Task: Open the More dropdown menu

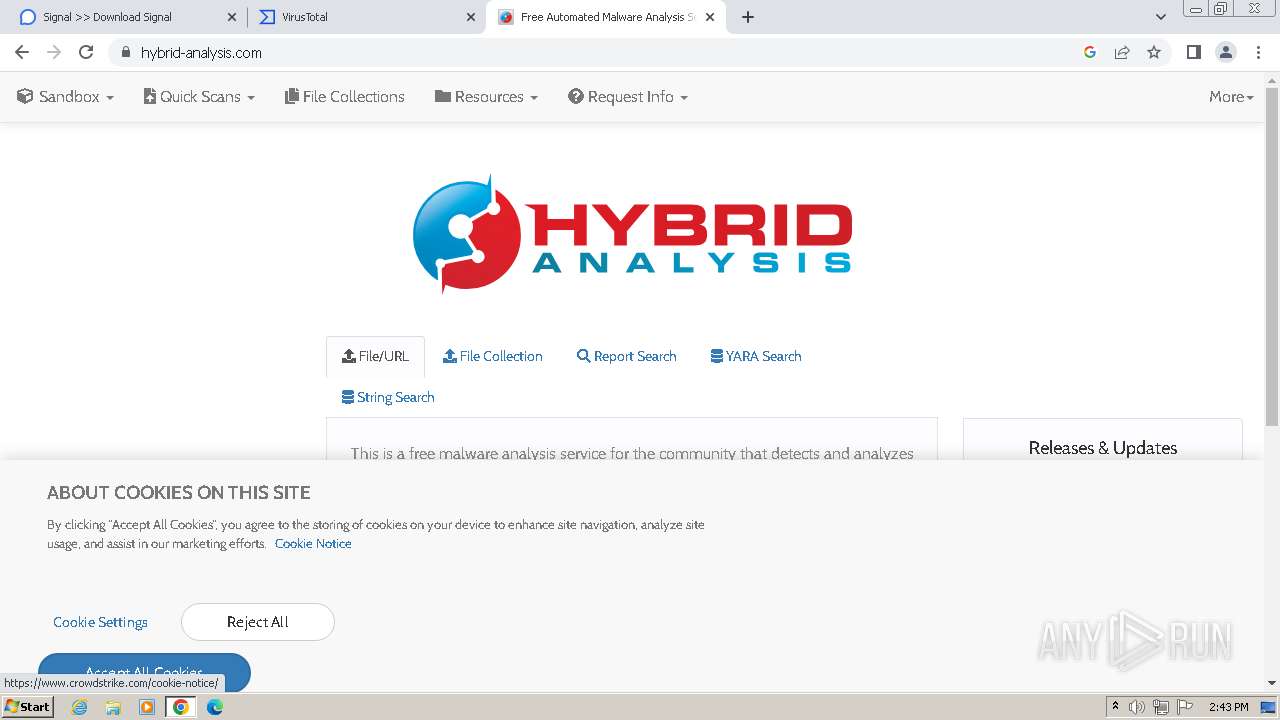Action: click(1231, 97)
